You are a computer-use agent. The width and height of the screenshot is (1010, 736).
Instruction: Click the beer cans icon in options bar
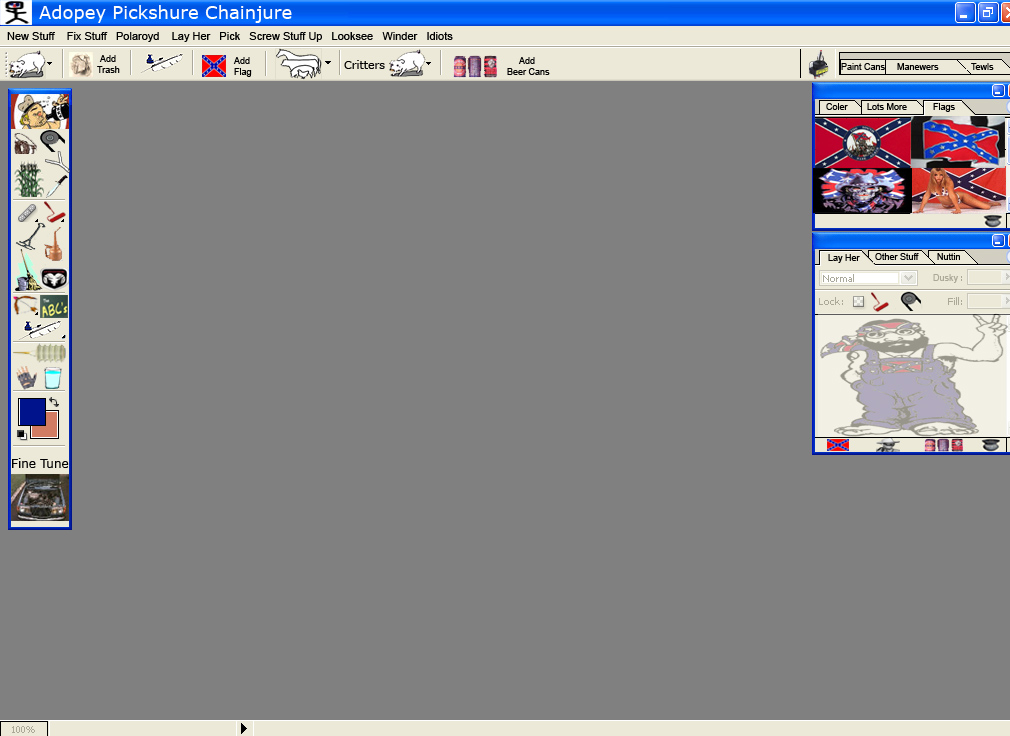(x=475, y=66)
